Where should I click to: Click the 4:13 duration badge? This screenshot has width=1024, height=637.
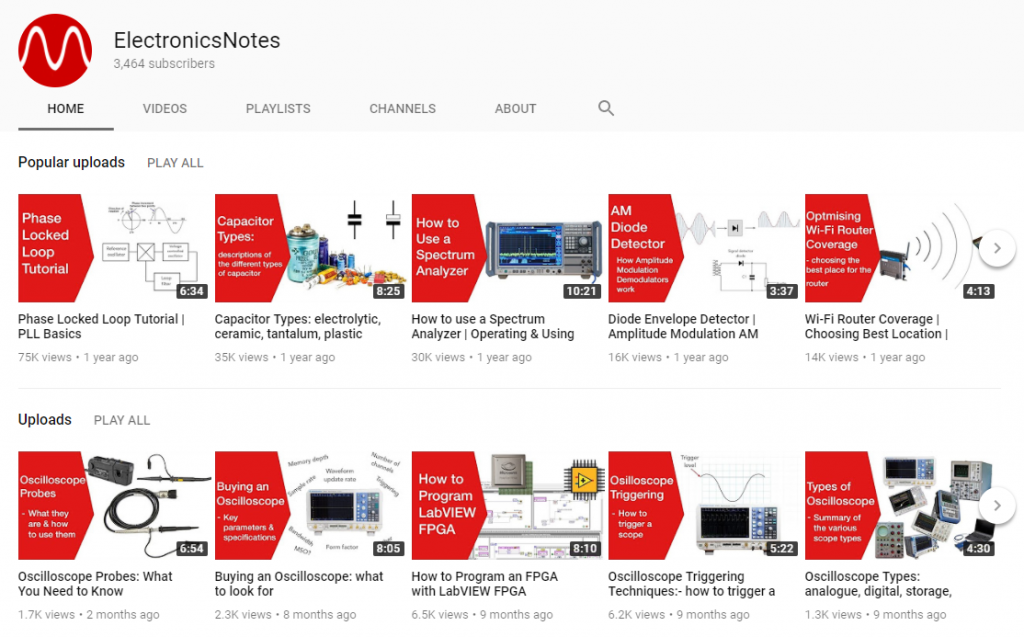[978, 291]
